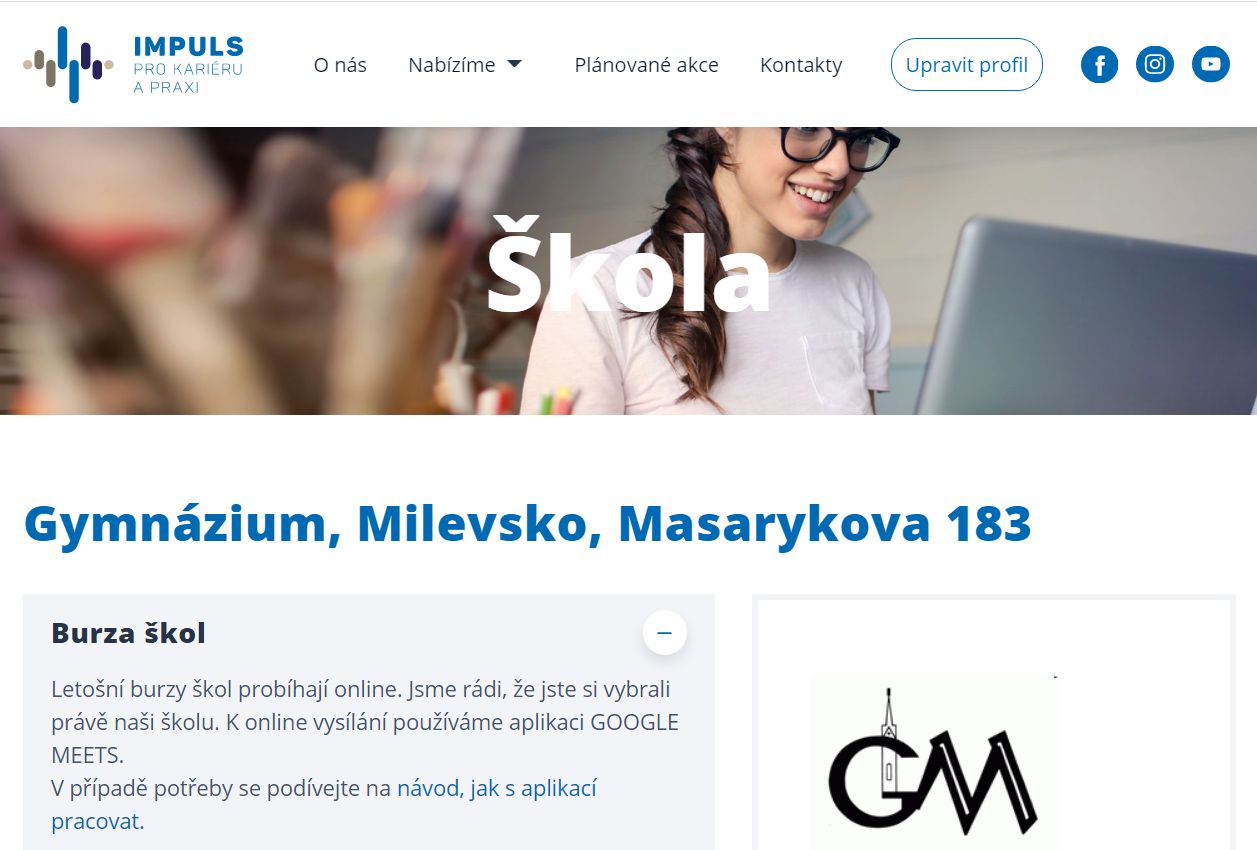Follow the 'návod, jak s aplikací' link
The image size is (1257, 850).
coord(497,788)
